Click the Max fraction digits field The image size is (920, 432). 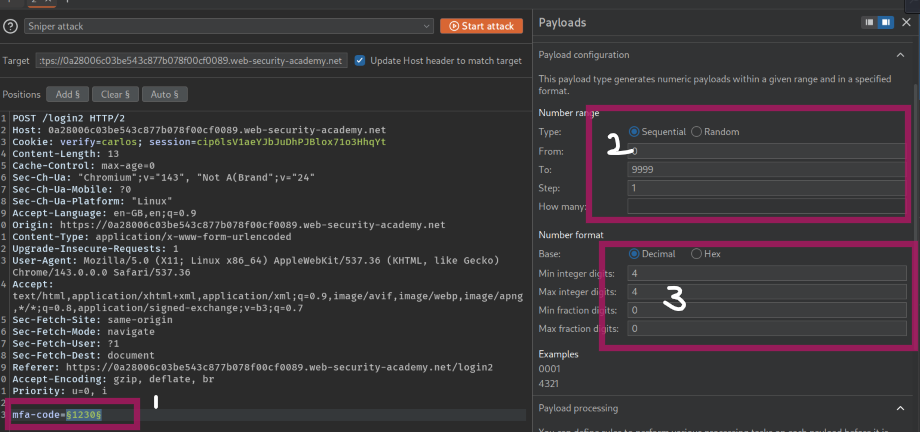click(x=767, y=329)
